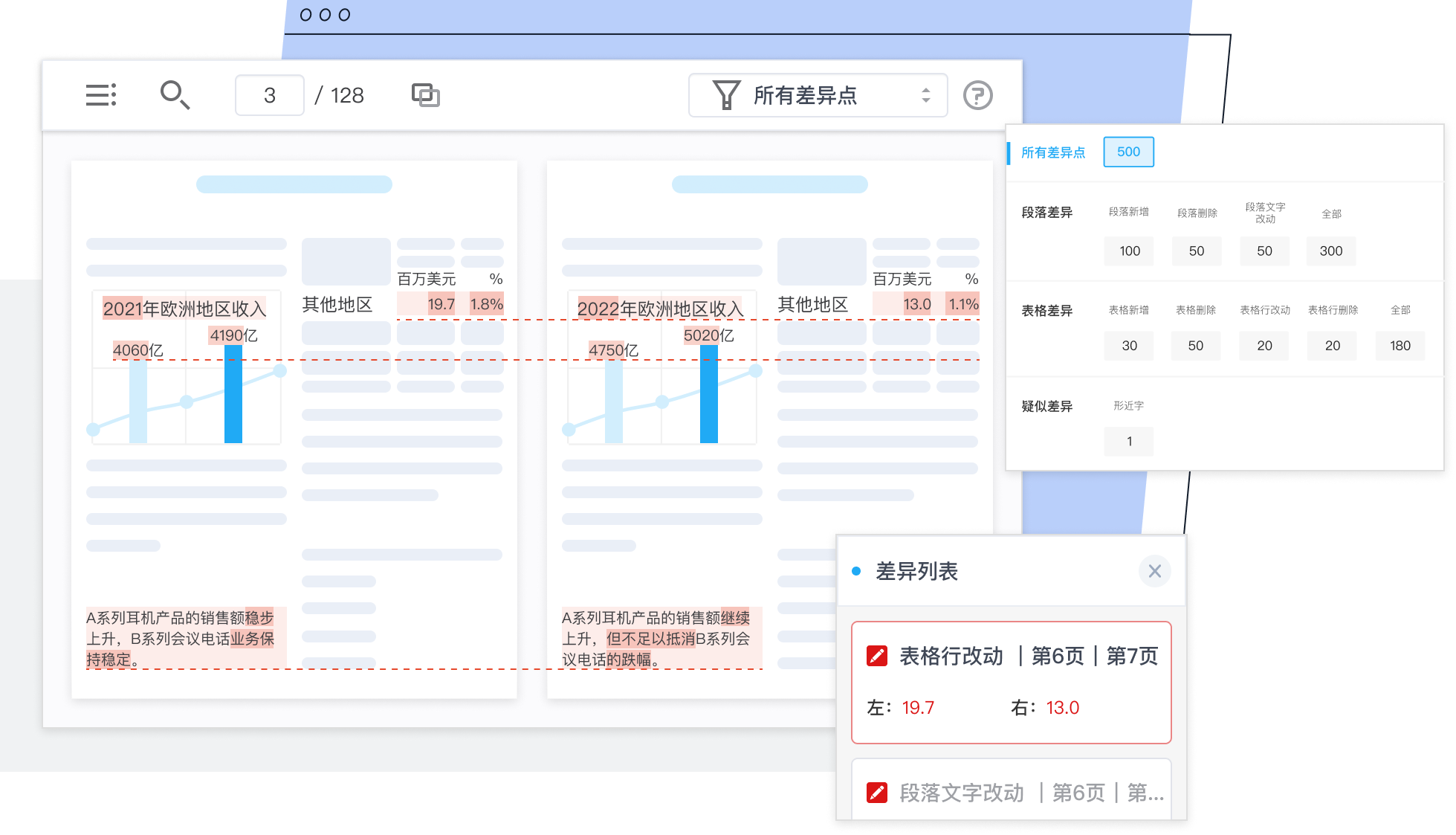Click the red edit icon for 段落文字改动
1456x835 pixels.
click(x=877, y=793)
